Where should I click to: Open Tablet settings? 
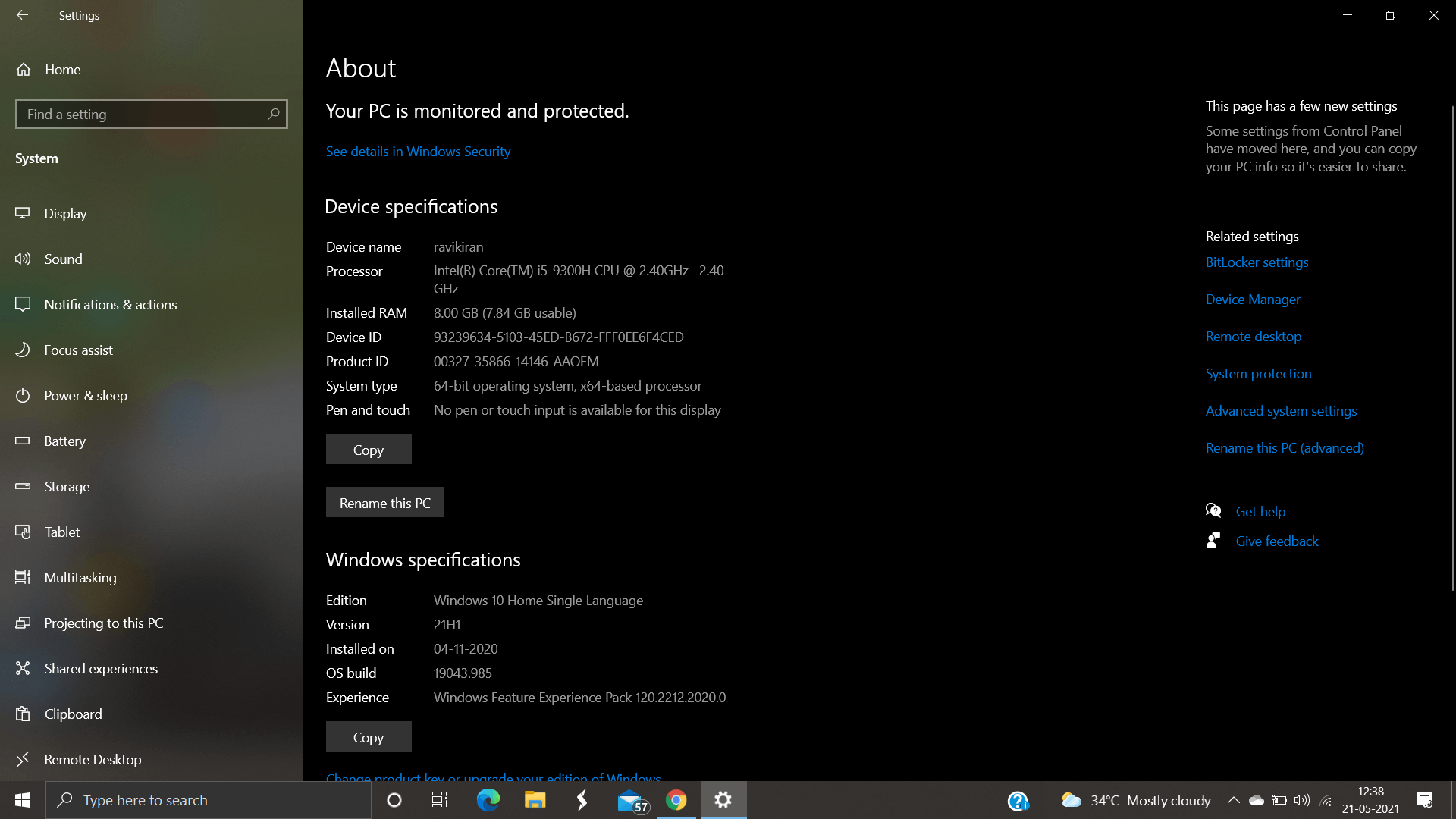152,532
